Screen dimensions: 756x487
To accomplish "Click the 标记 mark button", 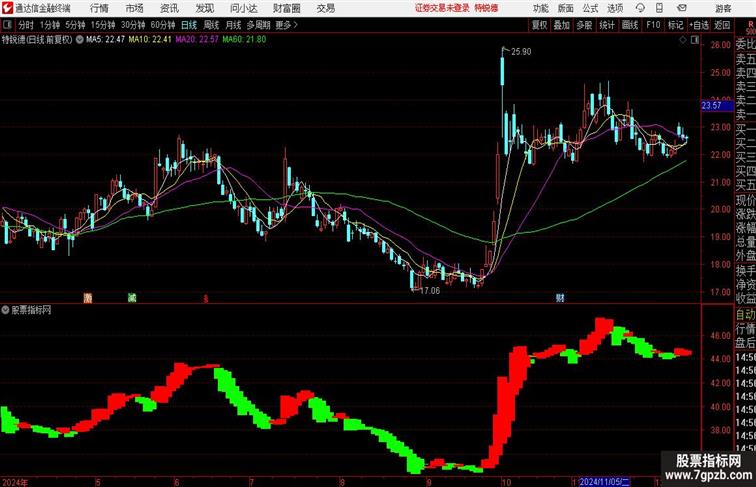I will tap(675, 25).
